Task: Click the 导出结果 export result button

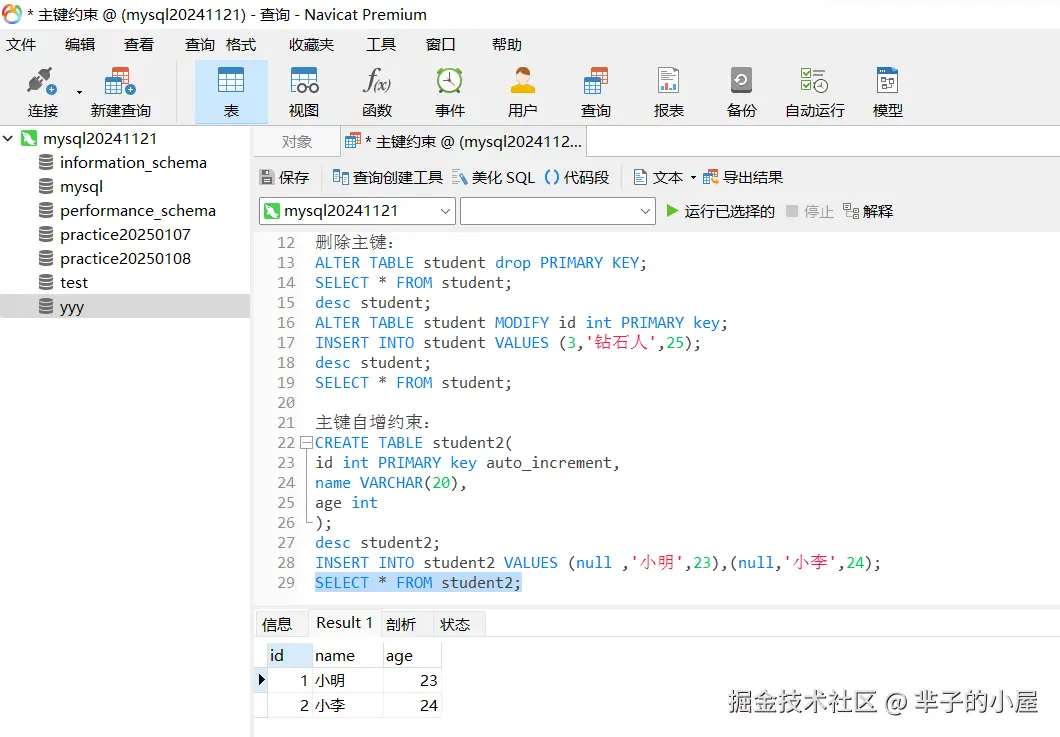Action: [x=743, y=178]
